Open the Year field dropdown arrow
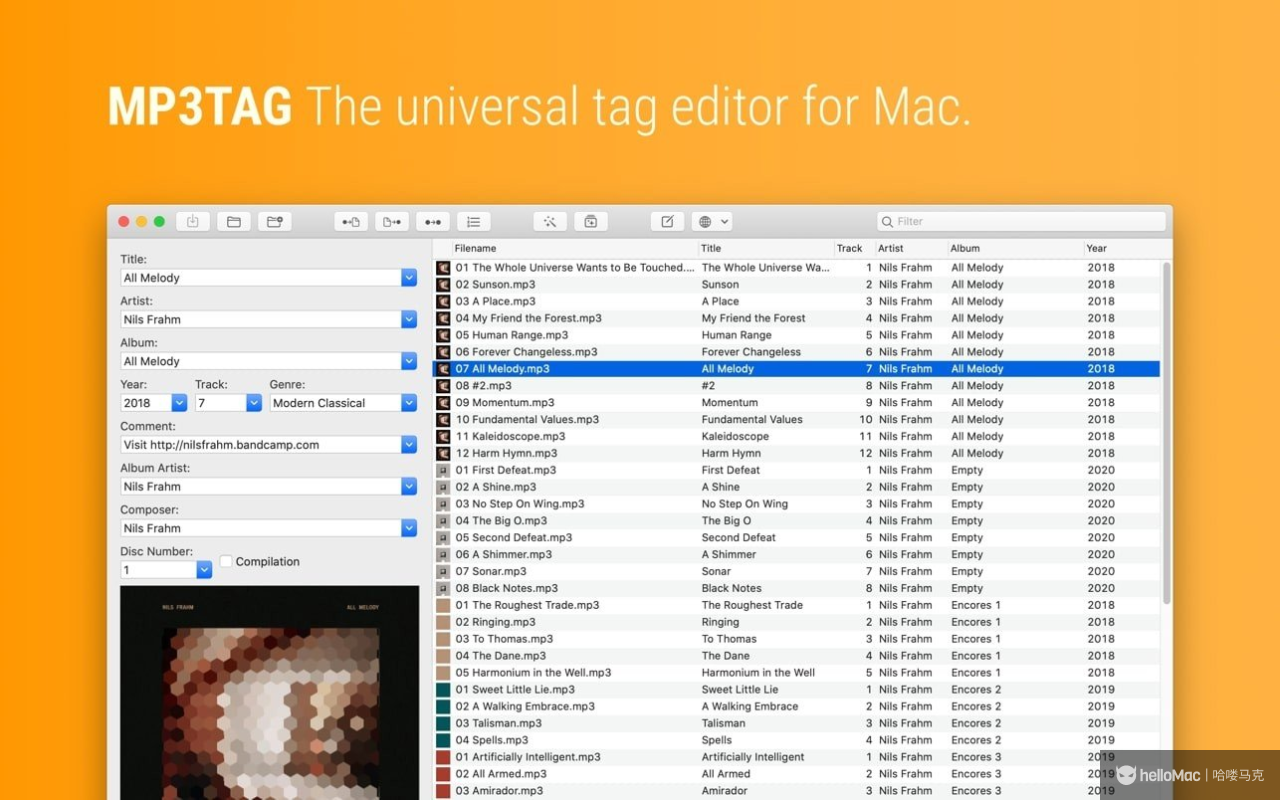 180,403
